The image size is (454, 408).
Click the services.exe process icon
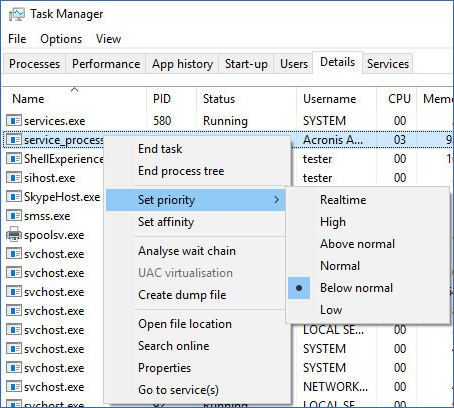point(14,120)
